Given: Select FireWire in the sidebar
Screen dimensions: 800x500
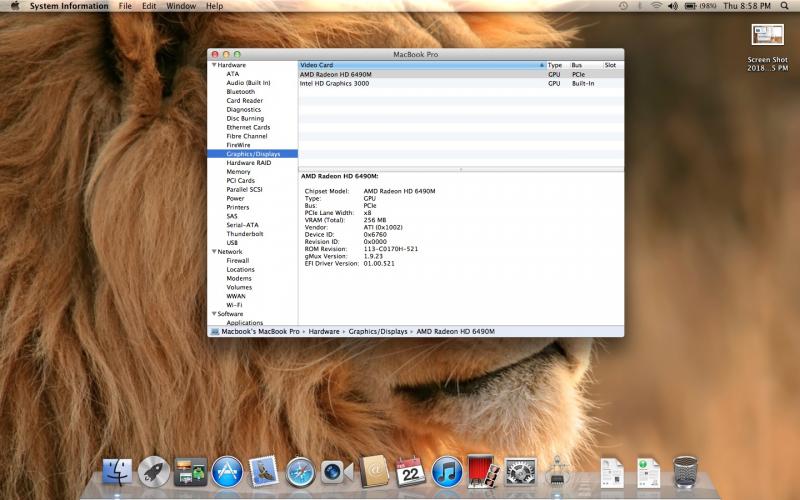Looking at the screenshot, I should pyautogui.click(x=238, y=145).
